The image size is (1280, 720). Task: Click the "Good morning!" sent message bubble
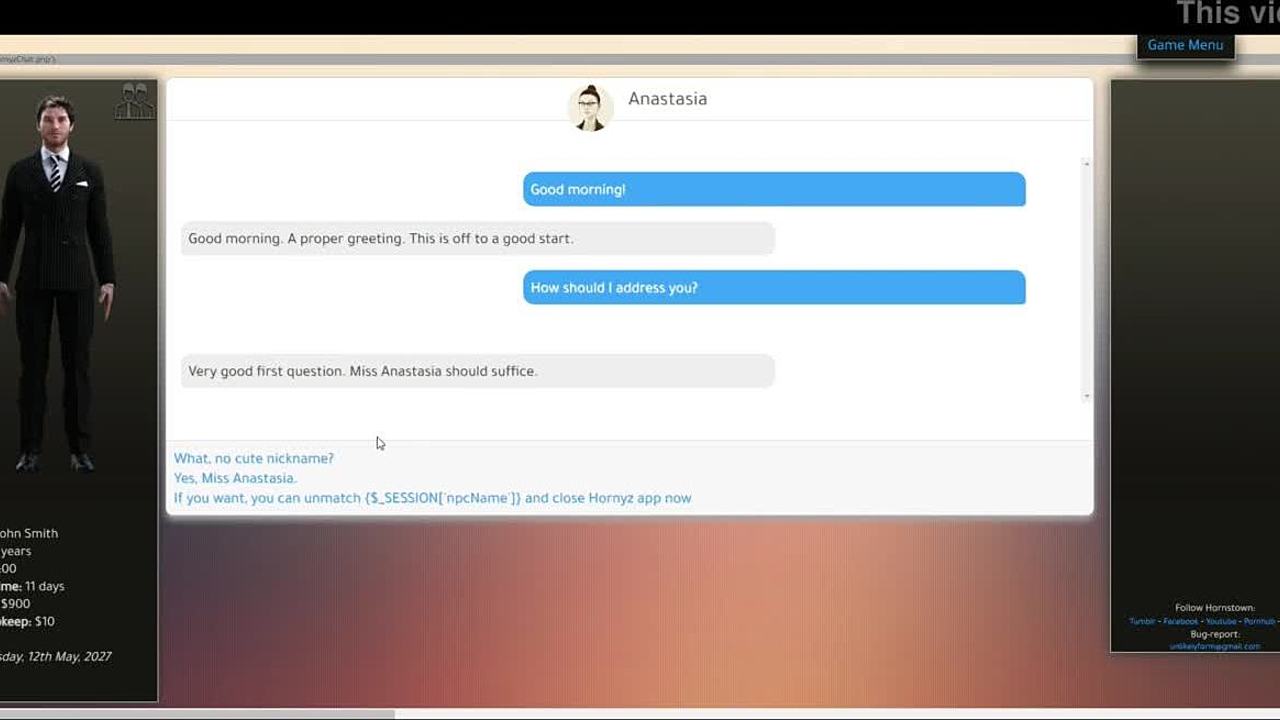pos(773,189)
